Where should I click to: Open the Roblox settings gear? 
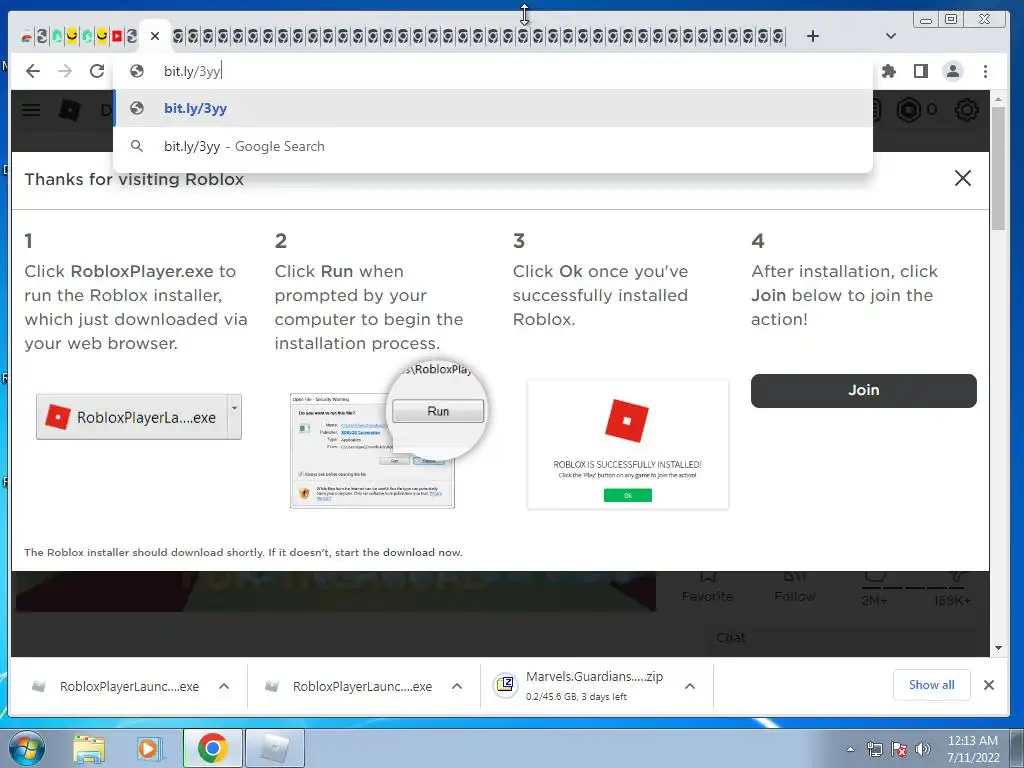(x=967, y=110)
